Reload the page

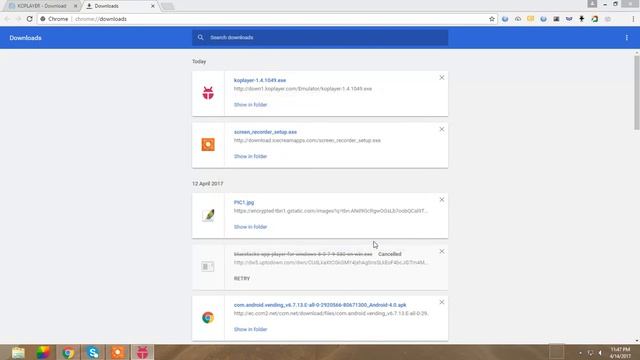[x=29, y=19]
